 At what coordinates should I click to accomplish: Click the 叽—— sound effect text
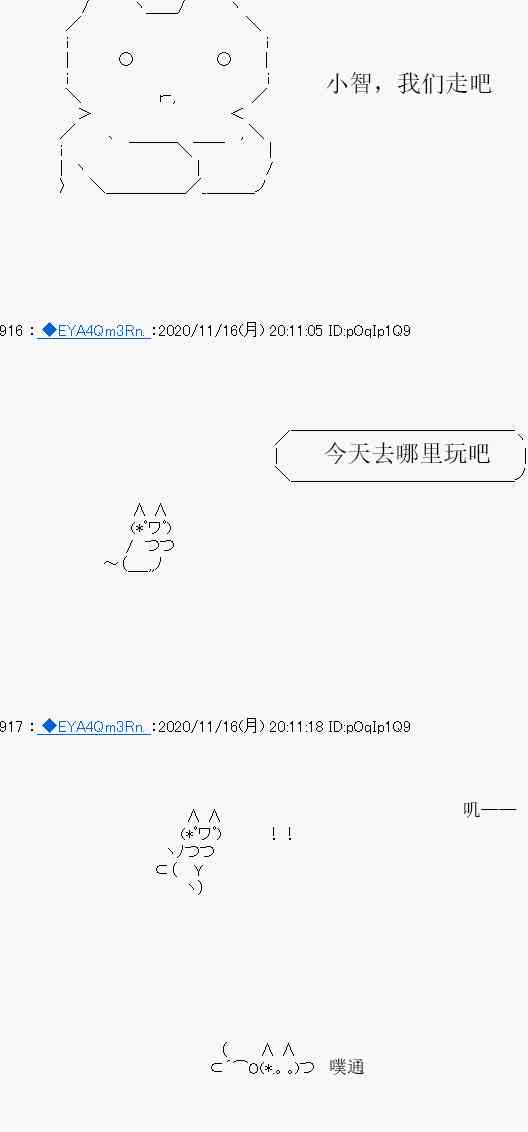[490, 809]
